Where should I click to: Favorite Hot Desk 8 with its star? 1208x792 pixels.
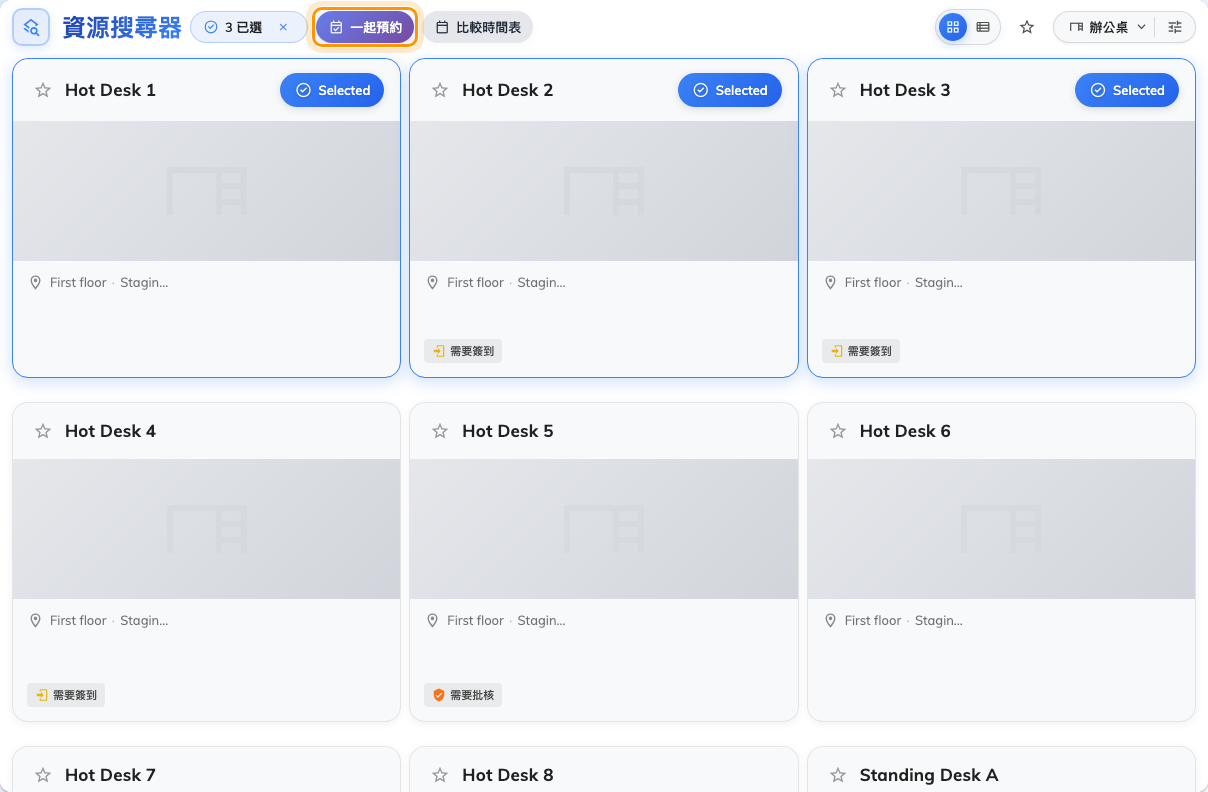point(440,775)
